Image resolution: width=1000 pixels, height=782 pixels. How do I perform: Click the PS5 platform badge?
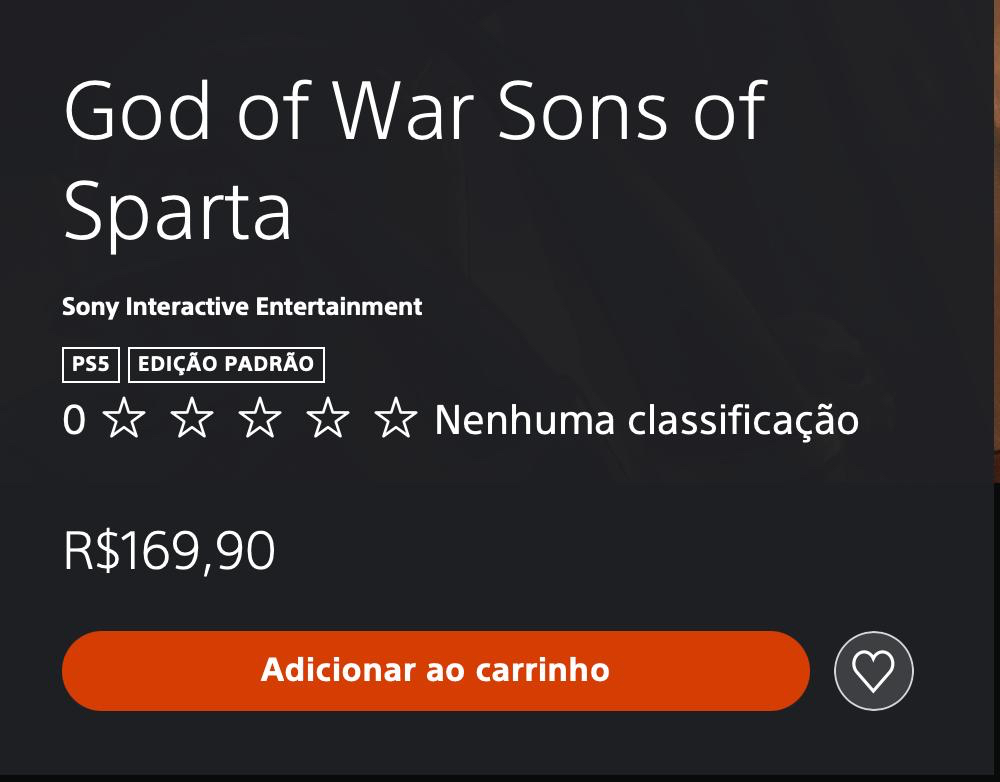point(91,364)
